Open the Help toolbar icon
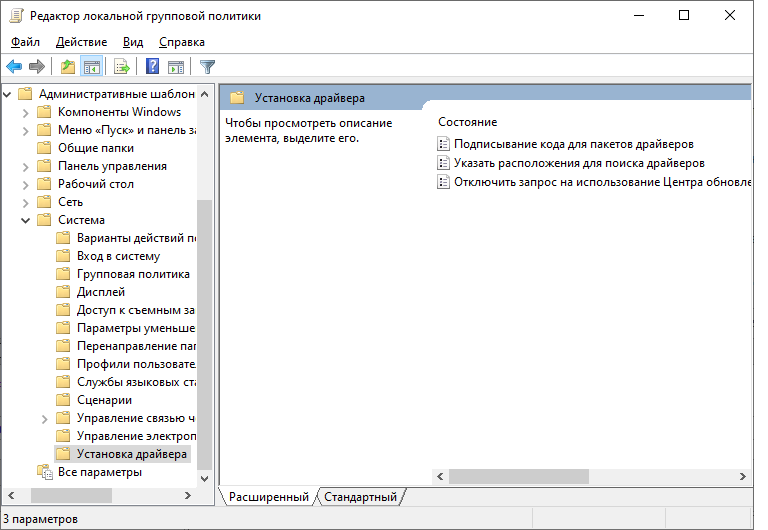Screen dimensions: 768x530 pos(152,66)
